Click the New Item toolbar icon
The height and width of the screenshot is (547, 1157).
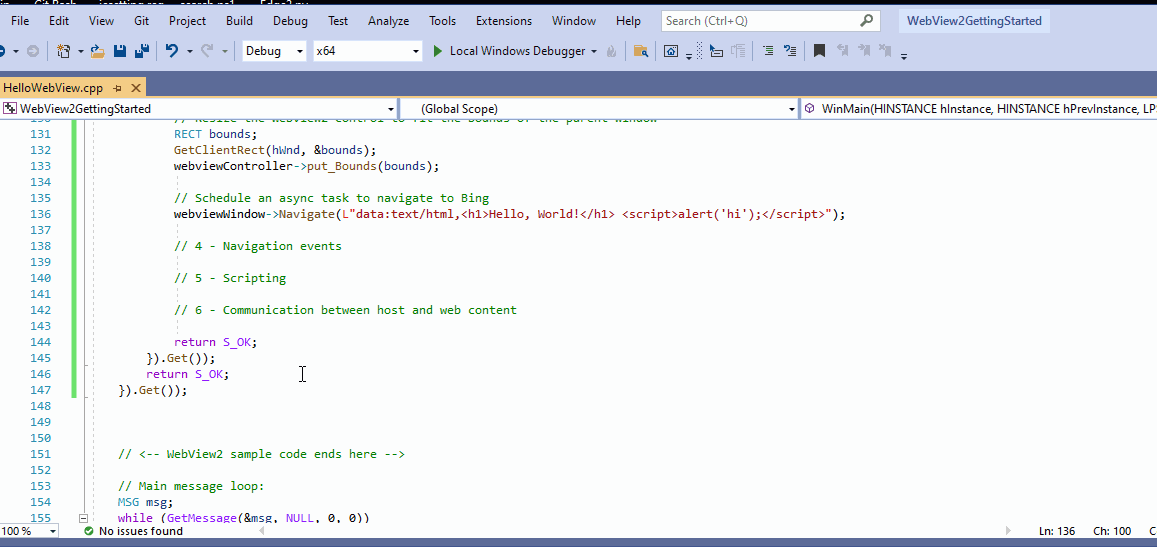[63, 51]
